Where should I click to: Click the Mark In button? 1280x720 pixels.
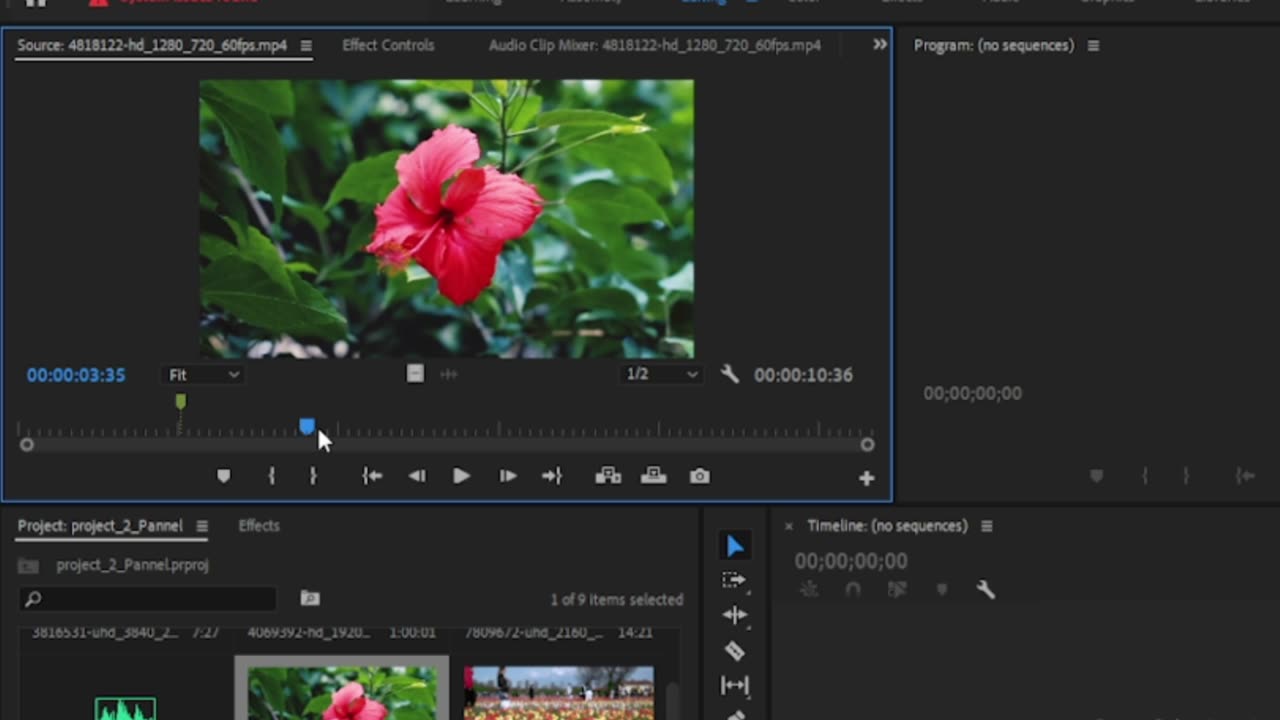click(271, 477)
